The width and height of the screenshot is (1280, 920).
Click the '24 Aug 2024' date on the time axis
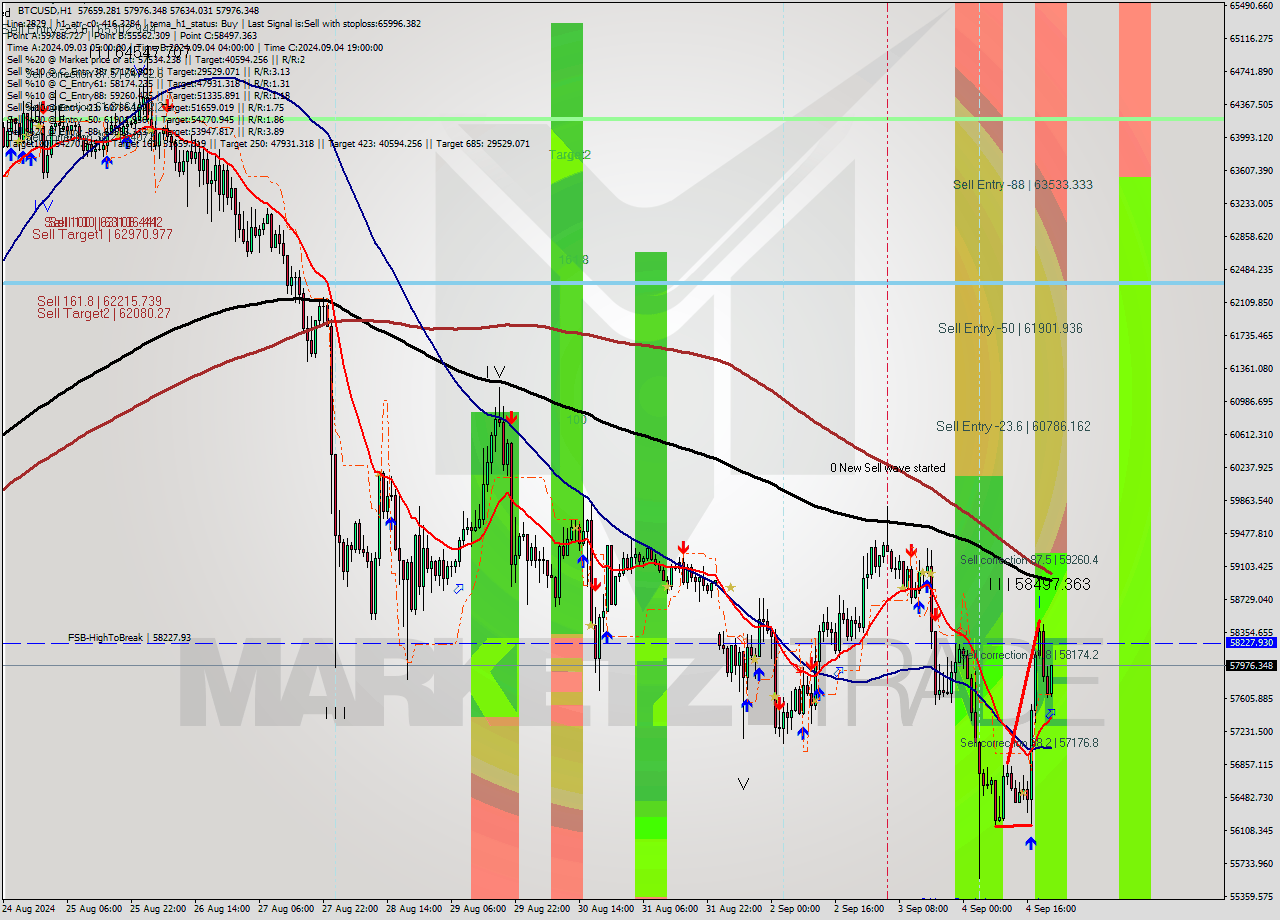click(29, 909)
